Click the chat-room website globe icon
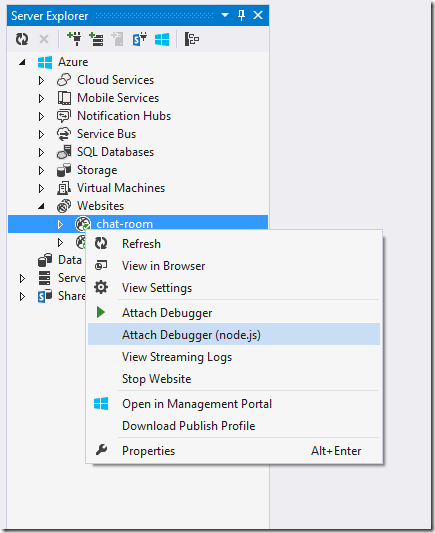 83,224
